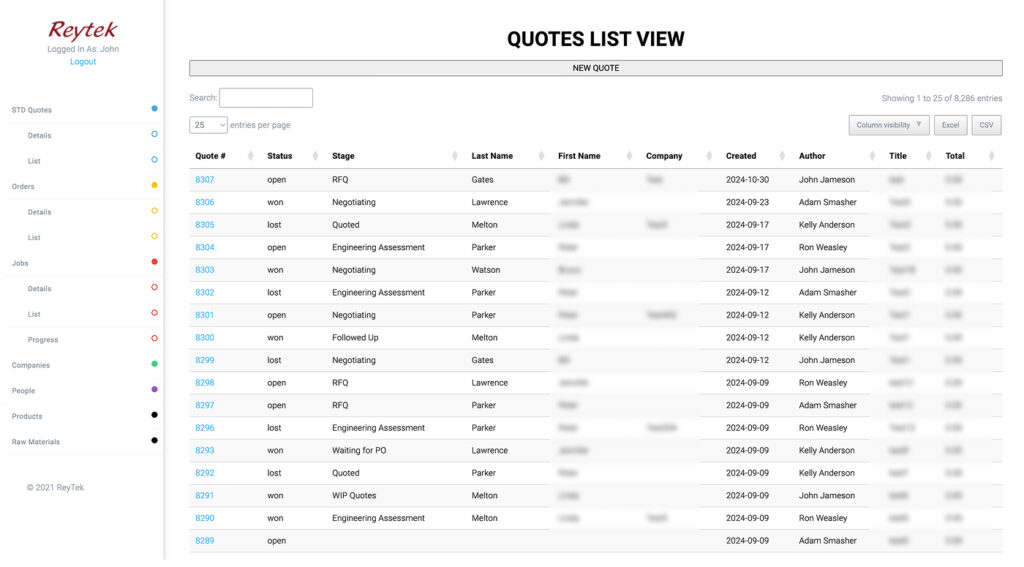Click the red ring next to Progress
The width and height of the screenshot is (1024, 567).
pos(154,338)
